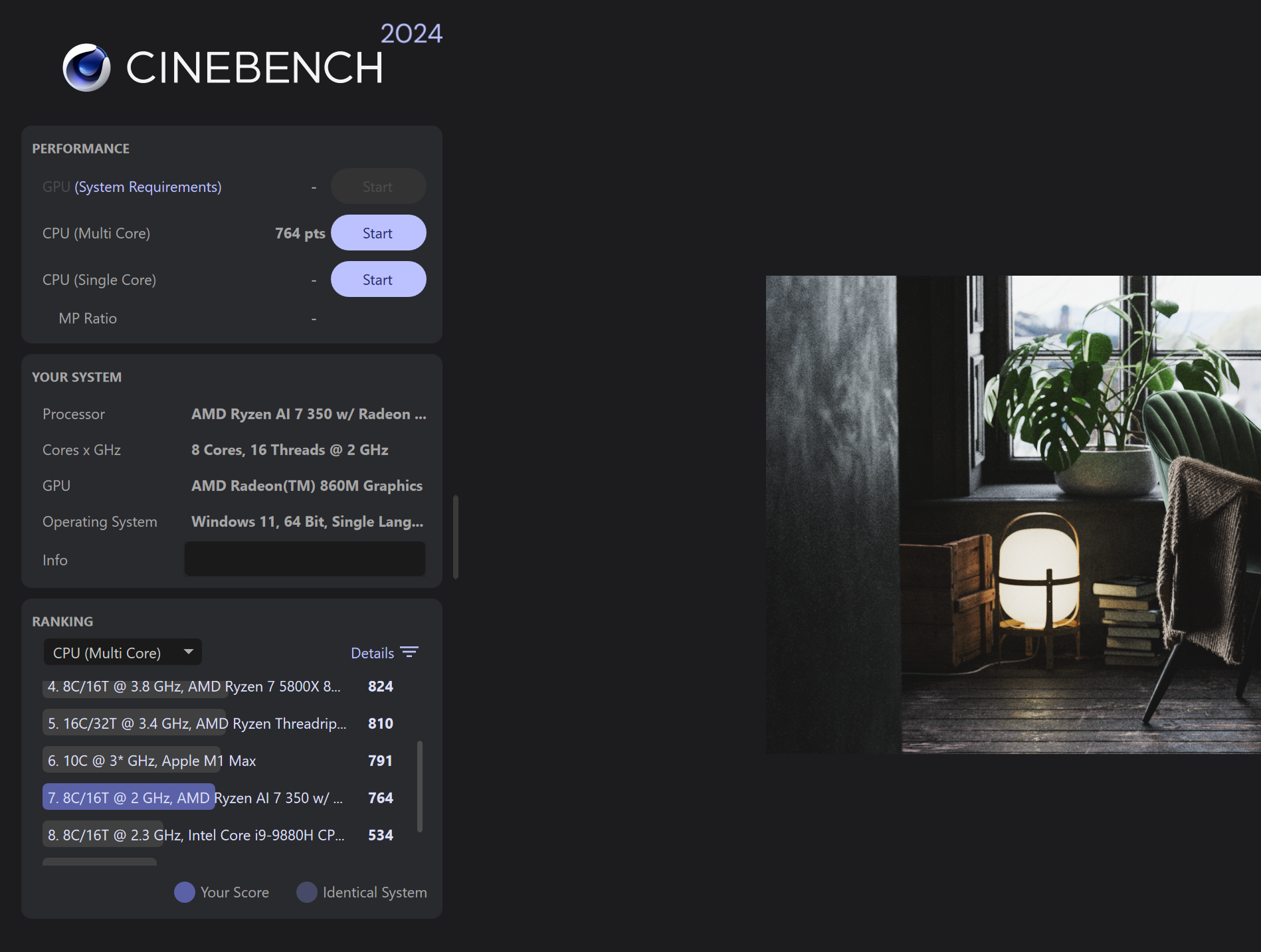This screenshot has height=952, width=1261.
Task: Click score 810 in ranking list
Action: [x=381, y=723]
